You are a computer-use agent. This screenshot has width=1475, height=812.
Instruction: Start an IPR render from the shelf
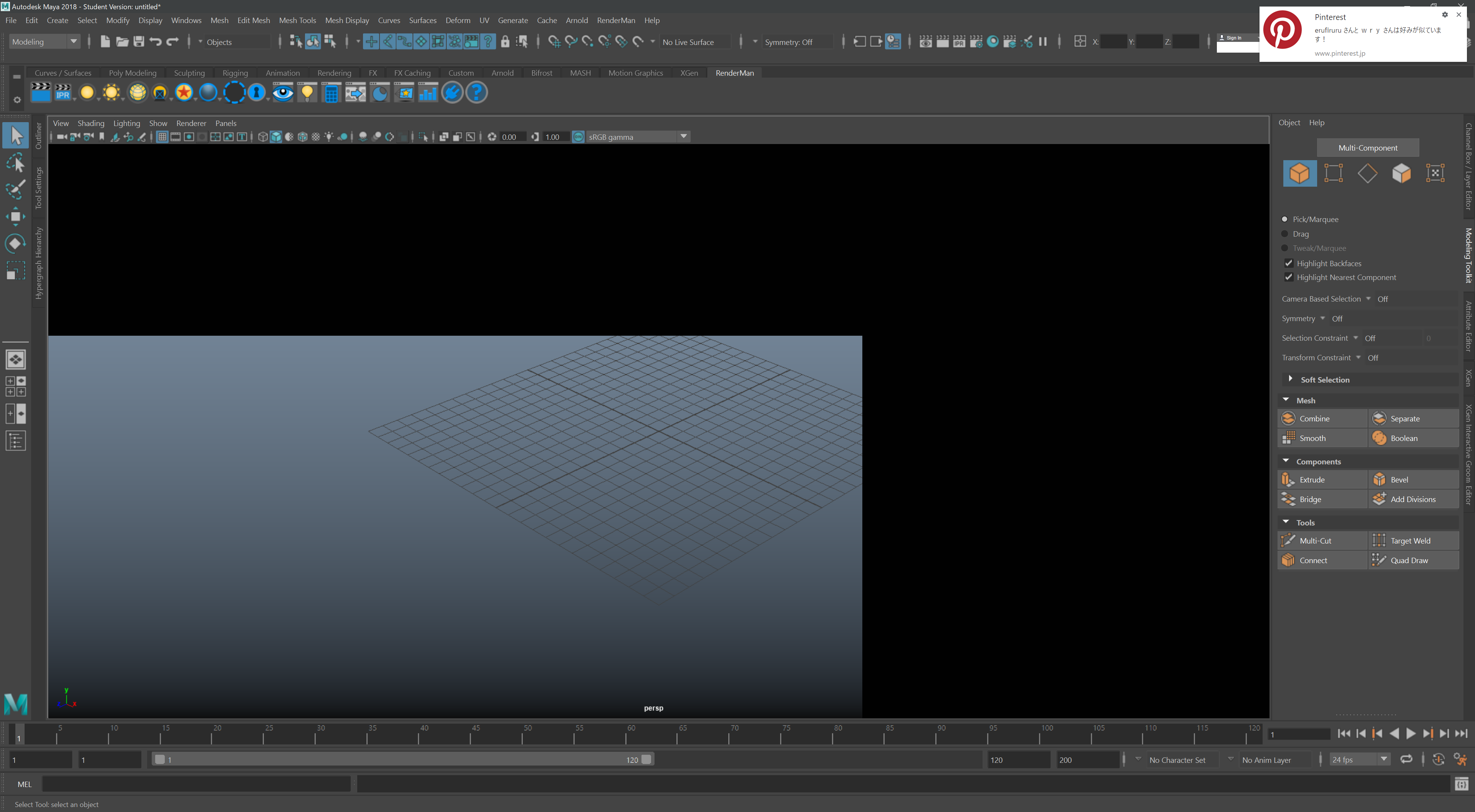[x=63, y=92]
